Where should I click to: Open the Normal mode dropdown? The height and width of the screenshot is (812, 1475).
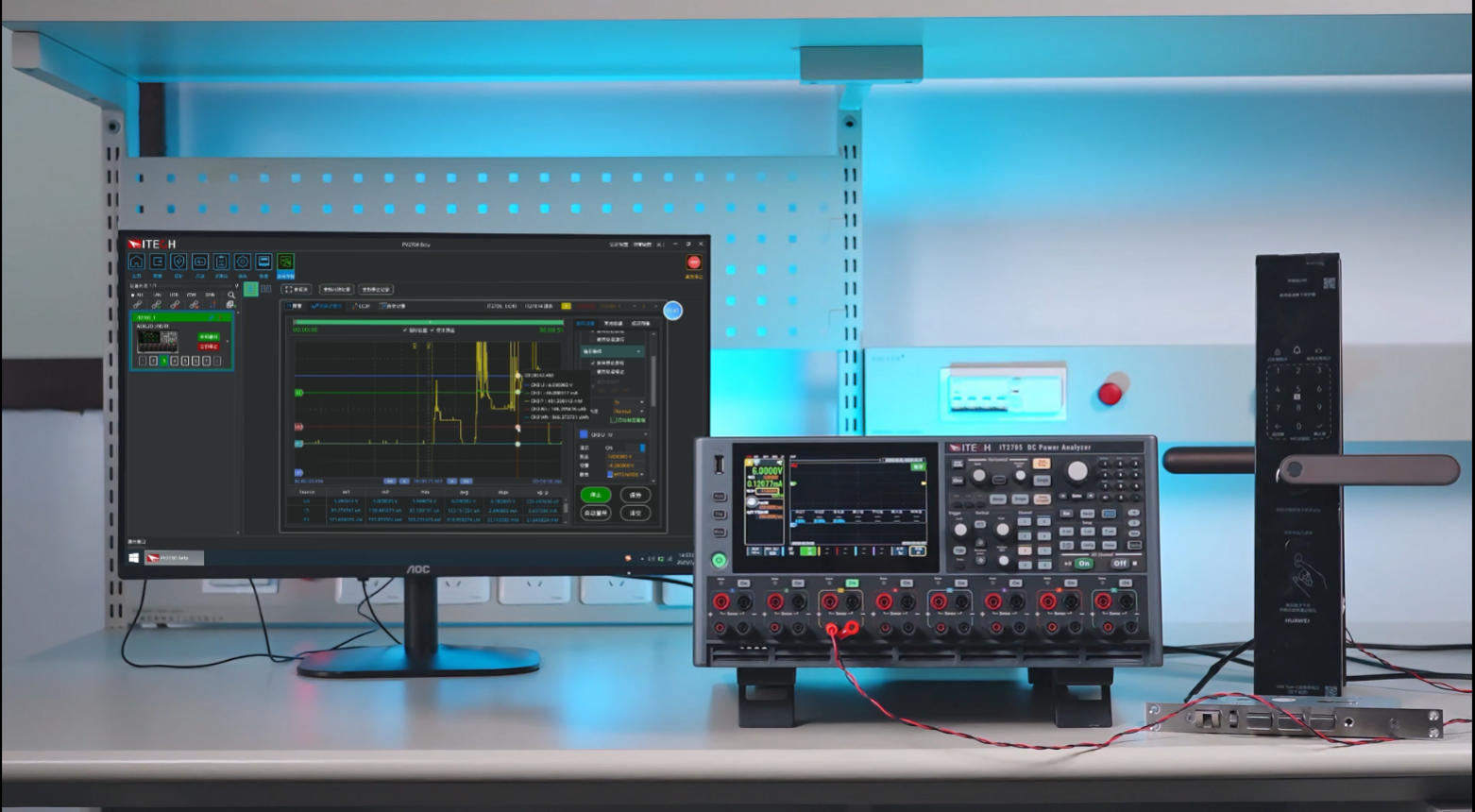[x=628, y=412]
